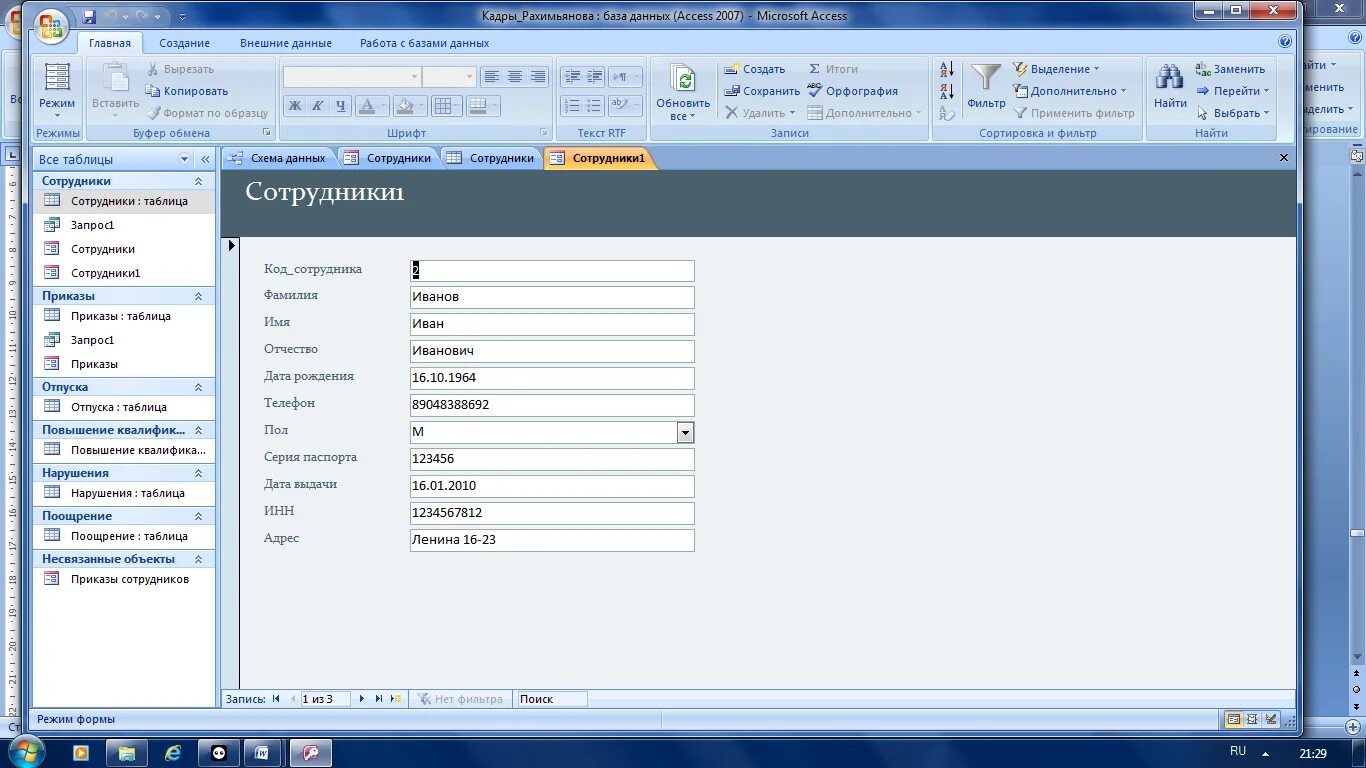Decrease indent in the Текст RTF group
This screenshot has height=768, width=1366.
click(x=572, y=77)
